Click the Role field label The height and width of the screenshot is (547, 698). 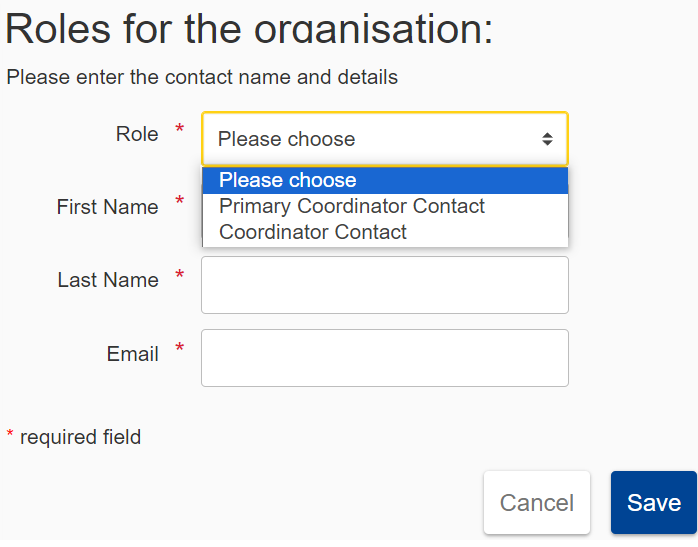click(137, 134)
